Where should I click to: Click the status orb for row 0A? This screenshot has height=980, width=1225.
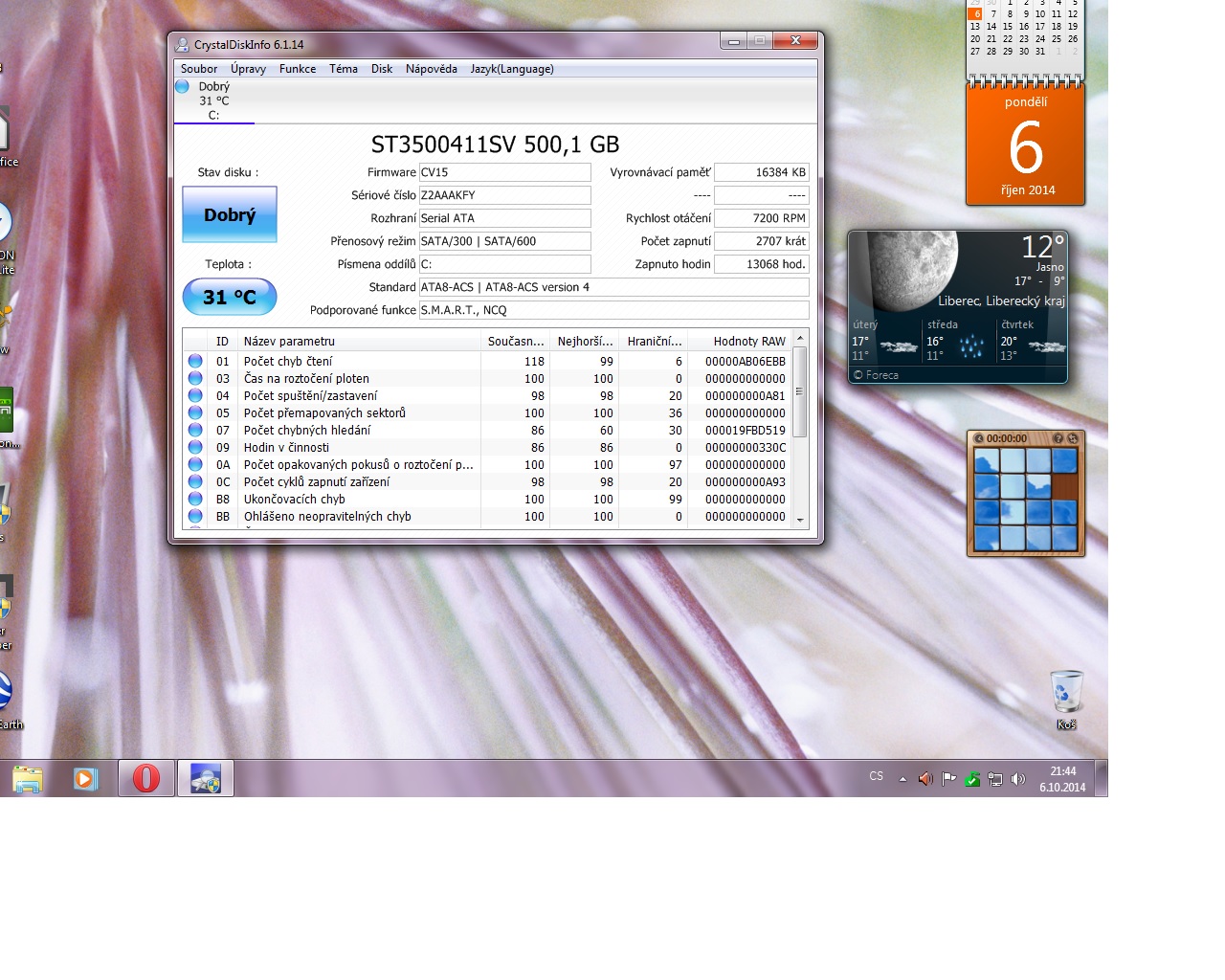195,464
